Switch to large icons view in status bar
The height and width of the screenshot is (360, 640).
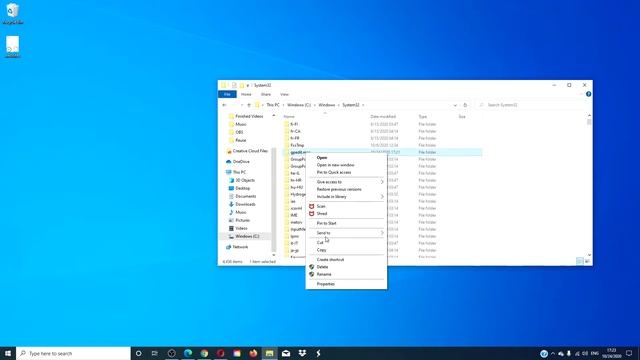(x=587, y=261)
